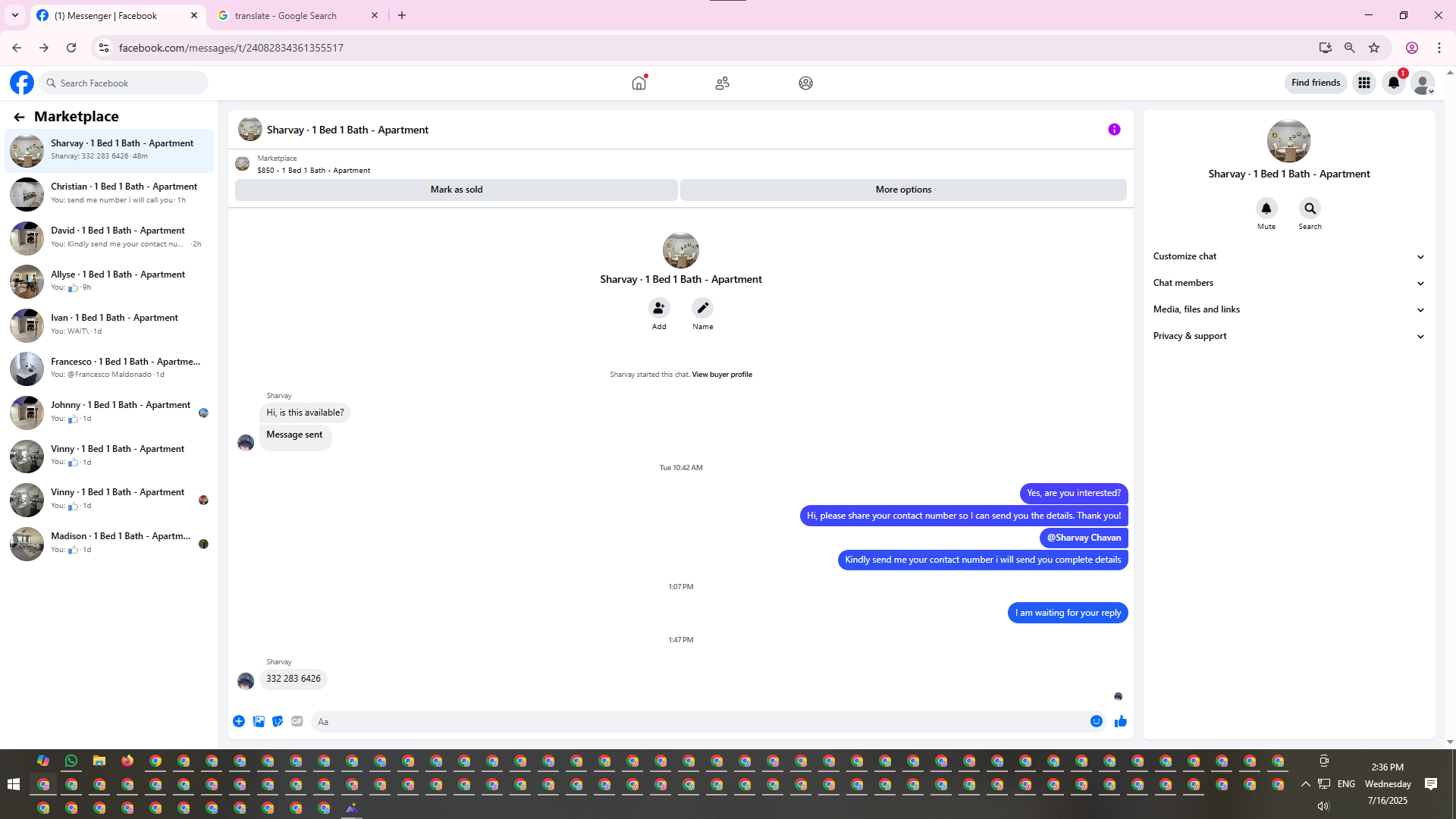1456x819 pixels.
Task: Go back from Marketplace with the arrow
Action: tap(19, 117)
